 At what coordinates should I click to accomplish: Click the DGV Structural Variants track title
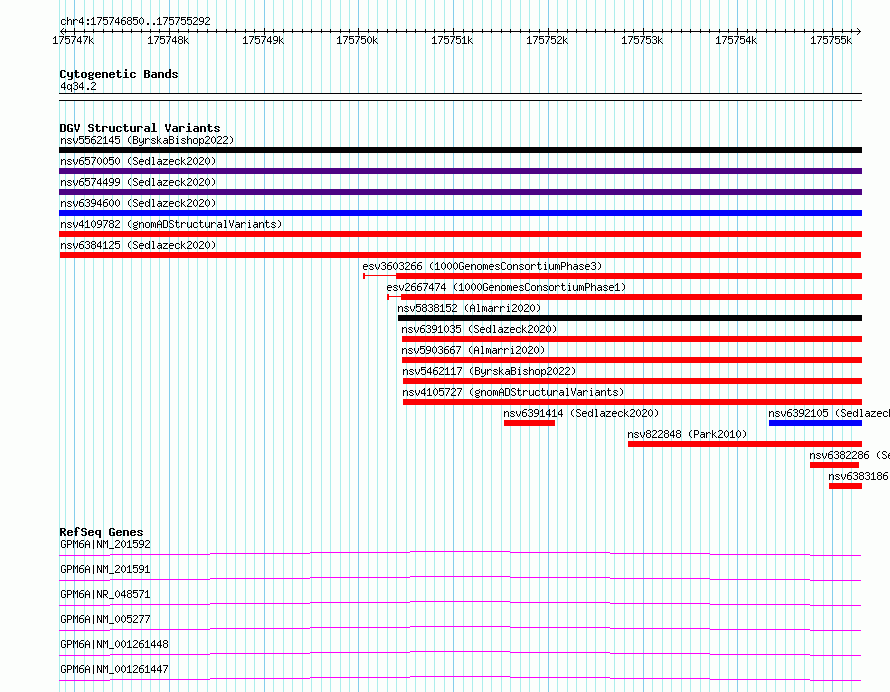(140, 128)
